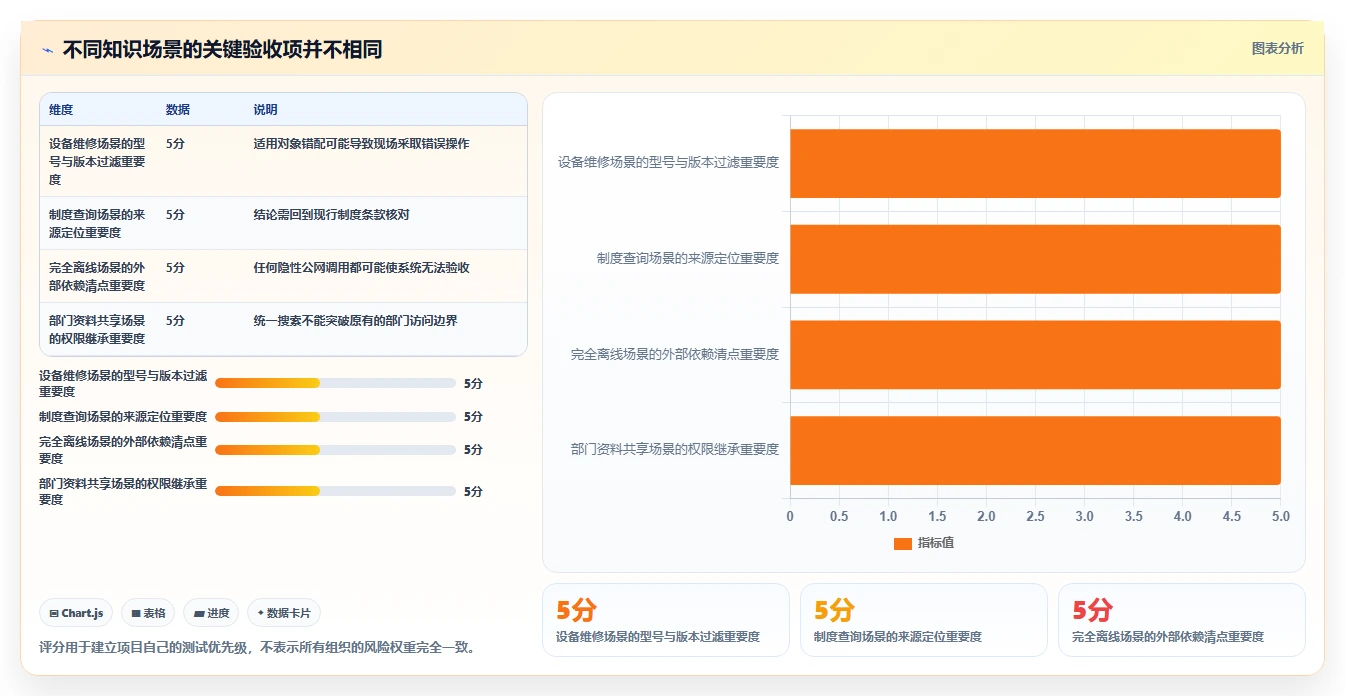Open the data card 制度查询场景的来源定位重要度
The width and height of the screenshot is (1345, 696).
(x=923, y=620)
